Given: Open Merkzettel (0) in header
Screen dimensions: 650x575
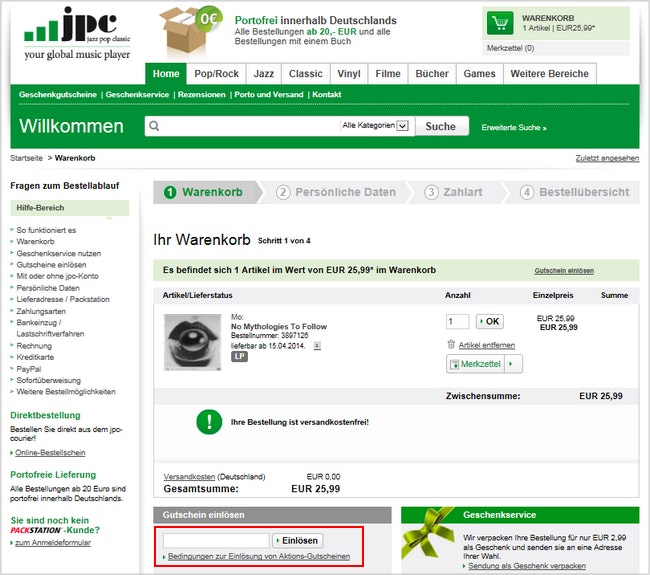Looking at the screenshot, I should pyautogui.click(x=510, y=48).
